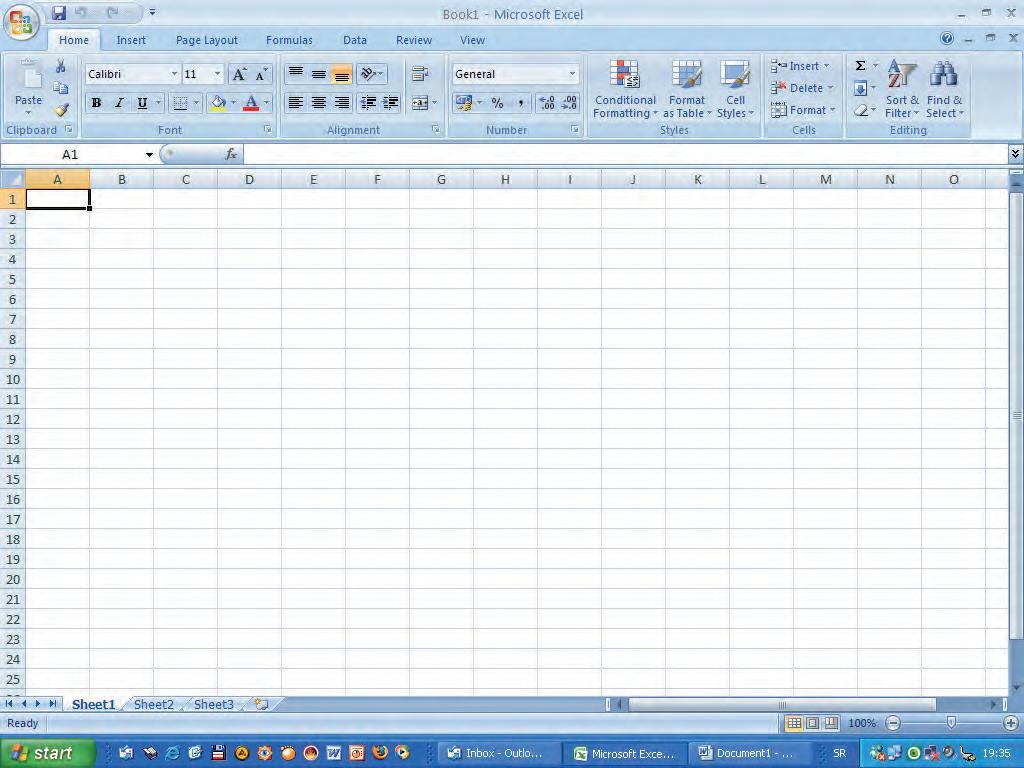The height and width of the screenshot is (768, 1024).
Task: Open the Windows start menu
Action: [47, 753]
